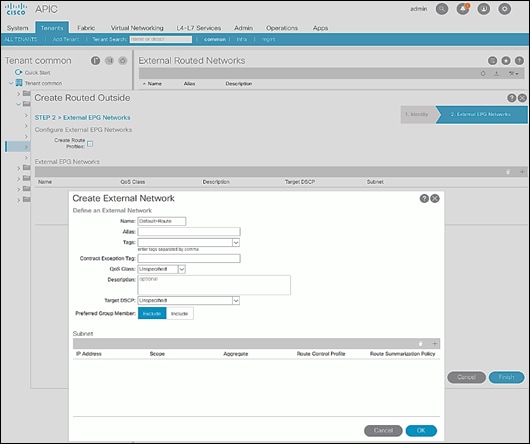Download the External Routed Networks table

tap(497, 73)
